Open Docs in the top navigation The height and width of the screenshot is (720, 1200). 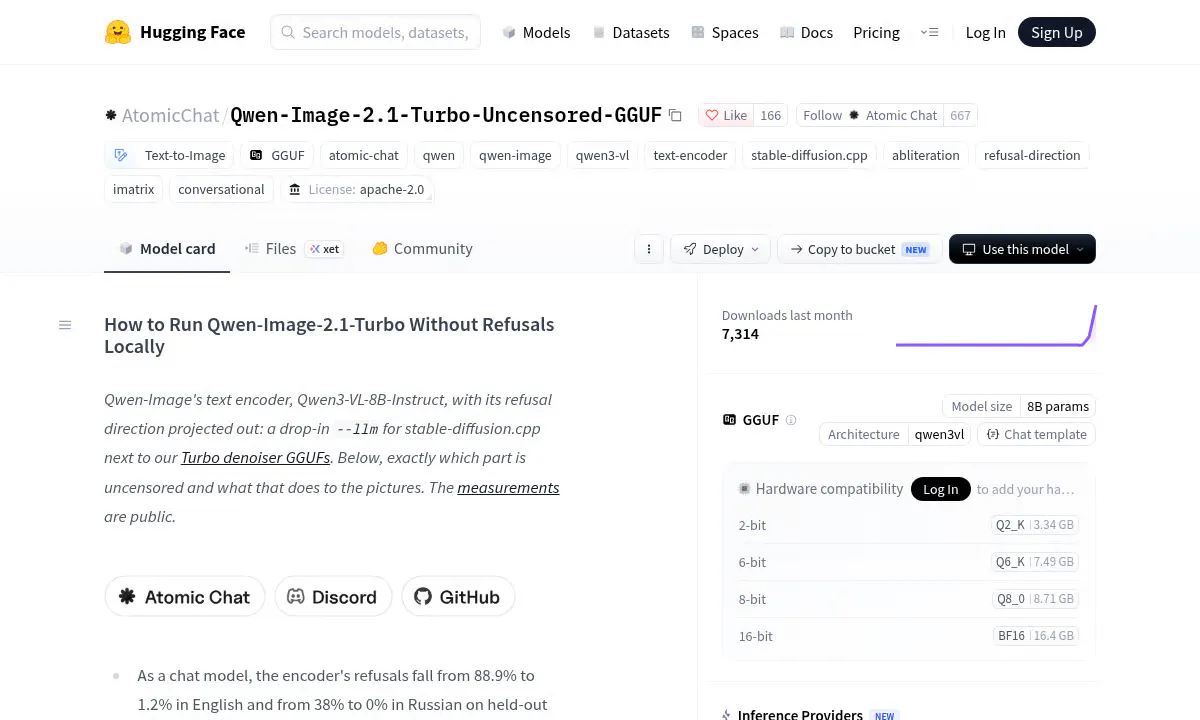[806, 32]
